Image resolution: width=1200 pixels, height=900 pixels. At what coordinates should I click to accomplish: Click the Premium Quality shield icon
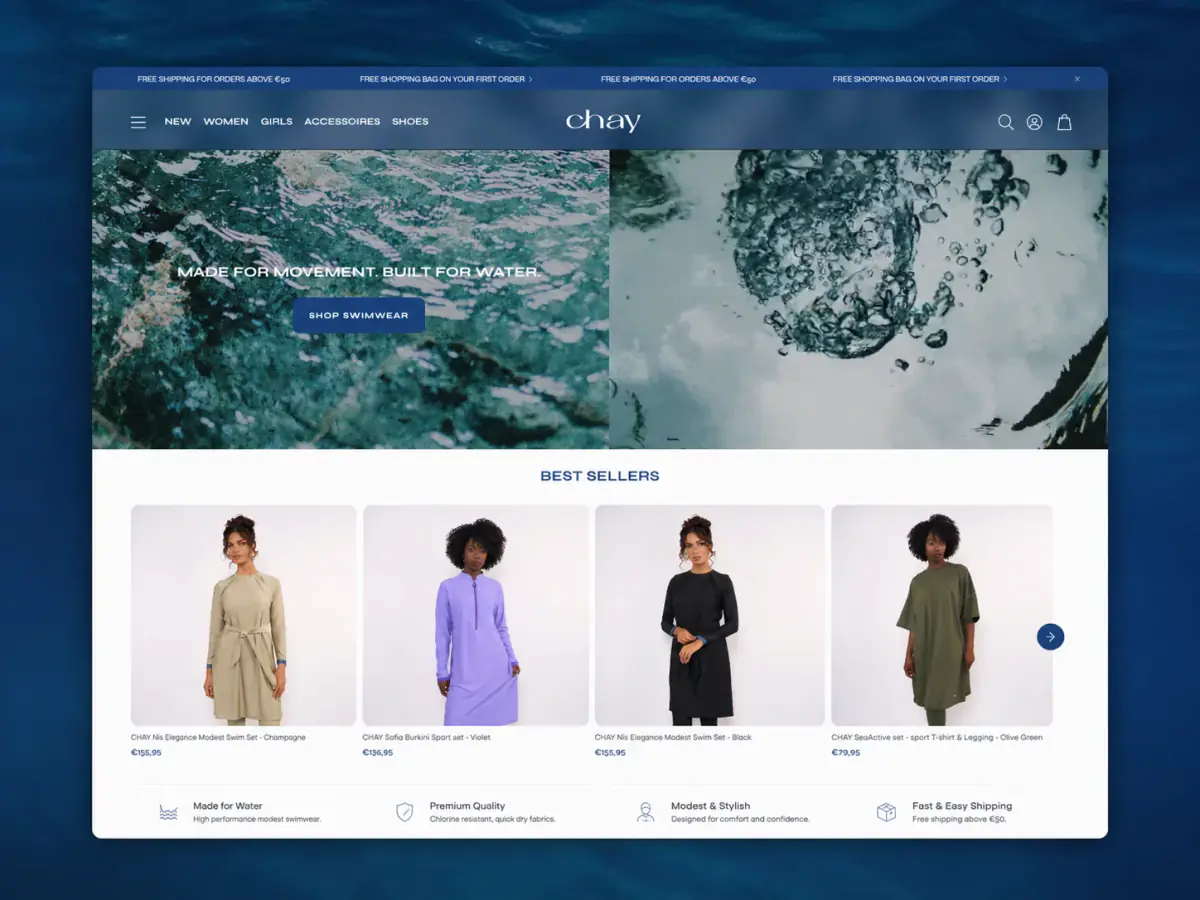pyautogui.click(x=405, y=812)
